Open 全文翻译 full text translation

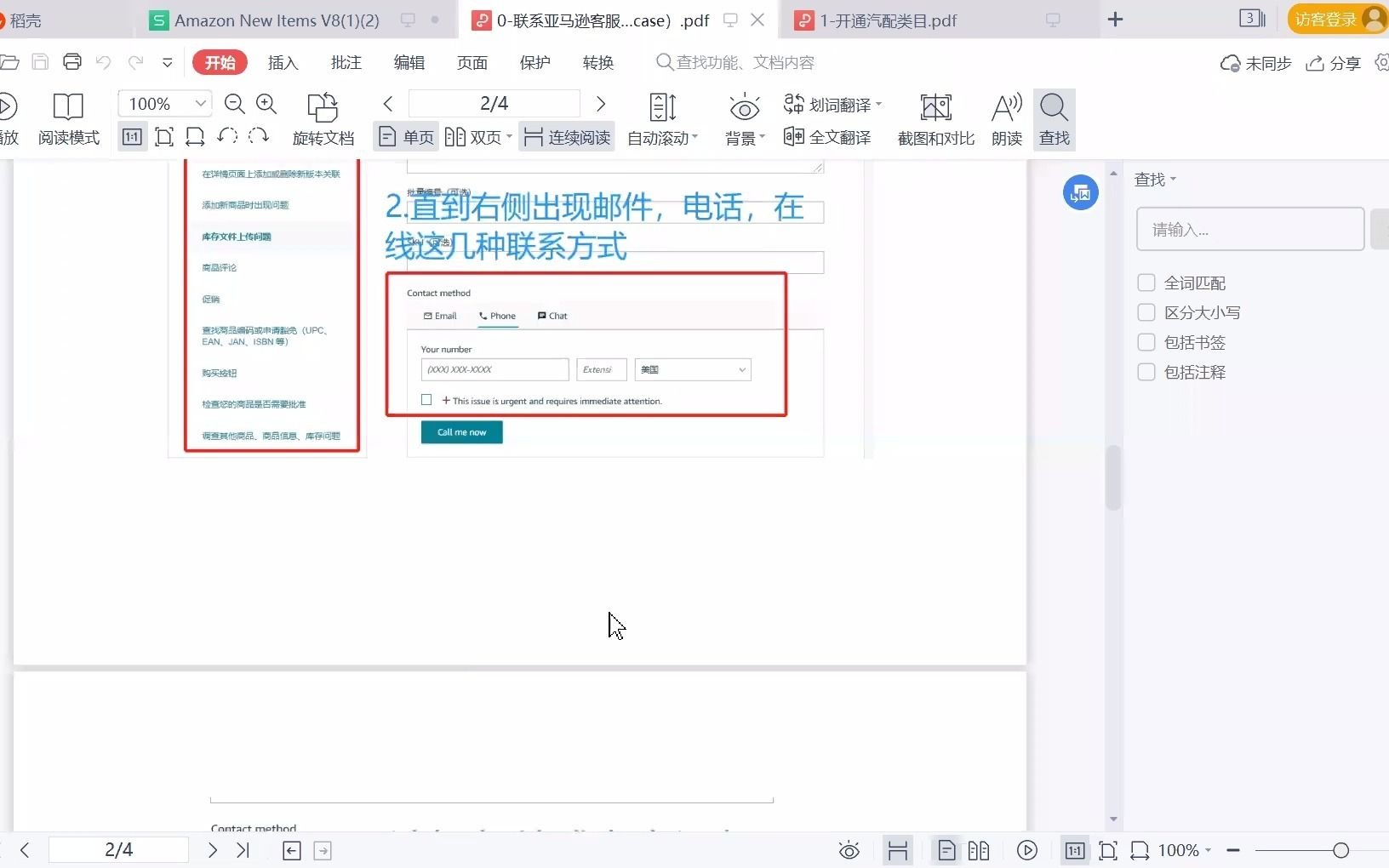pos(827,137)
